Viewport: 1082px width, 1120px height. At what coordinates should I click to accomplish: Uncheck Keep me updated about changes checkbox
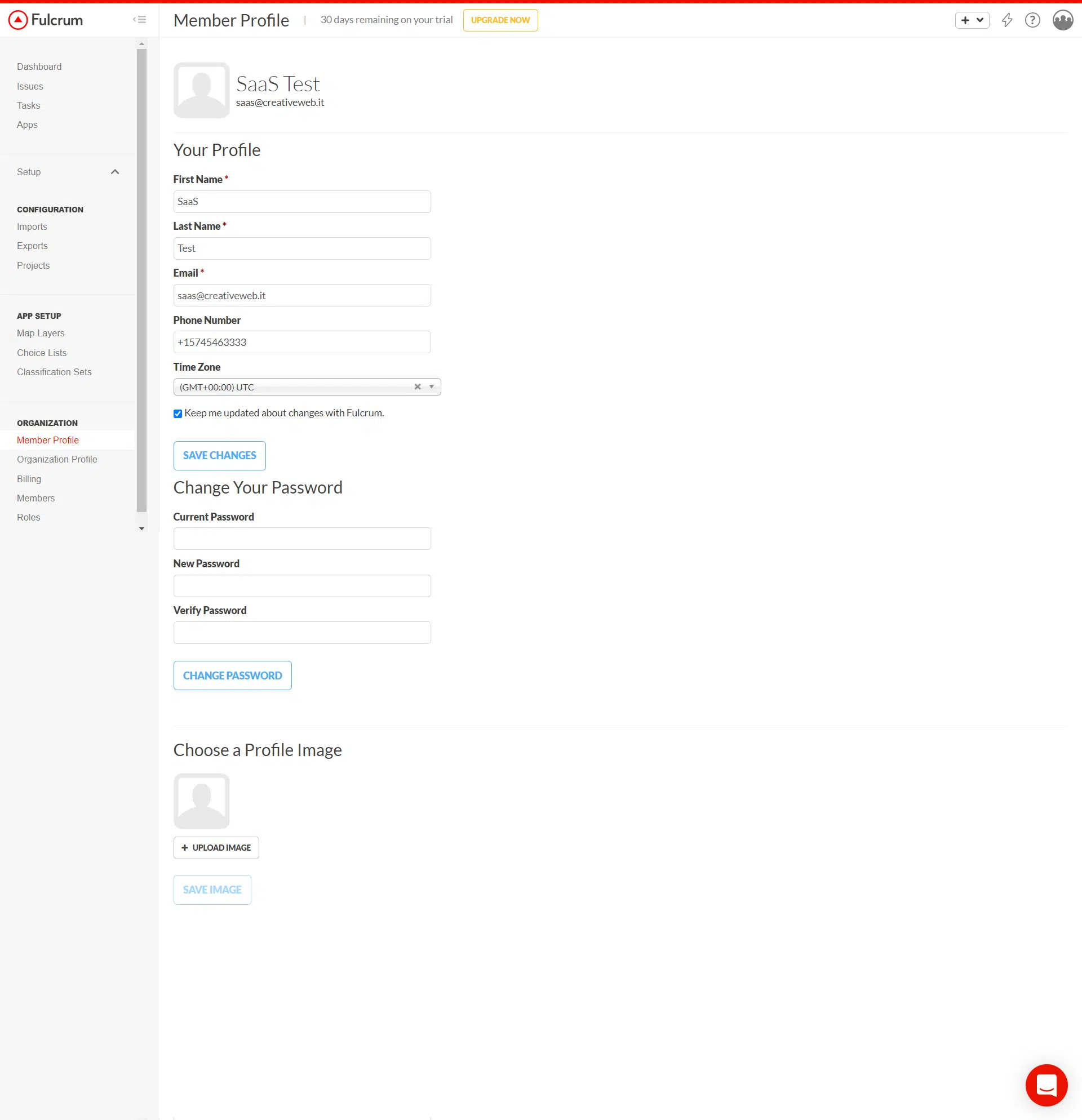point(178,414)
